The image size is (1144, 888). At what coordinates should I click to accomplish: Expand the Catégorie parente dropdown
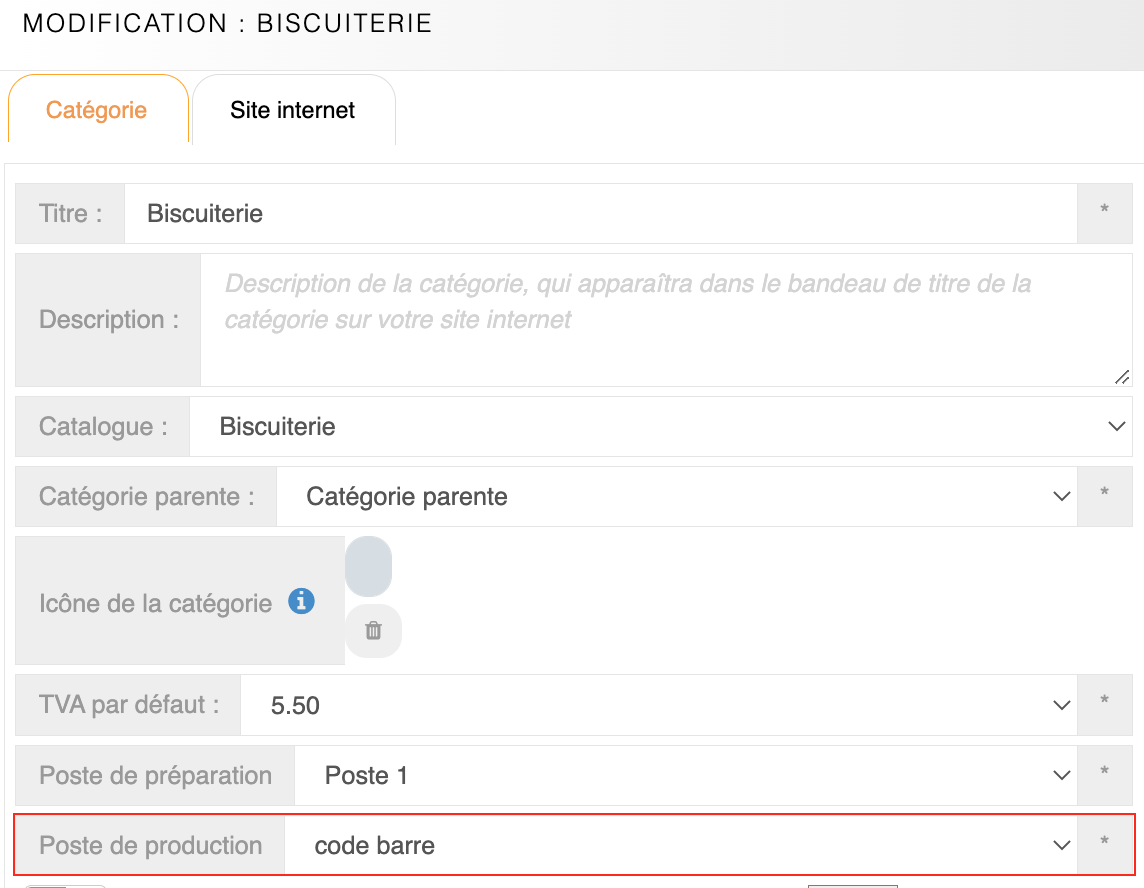point(676,496)
